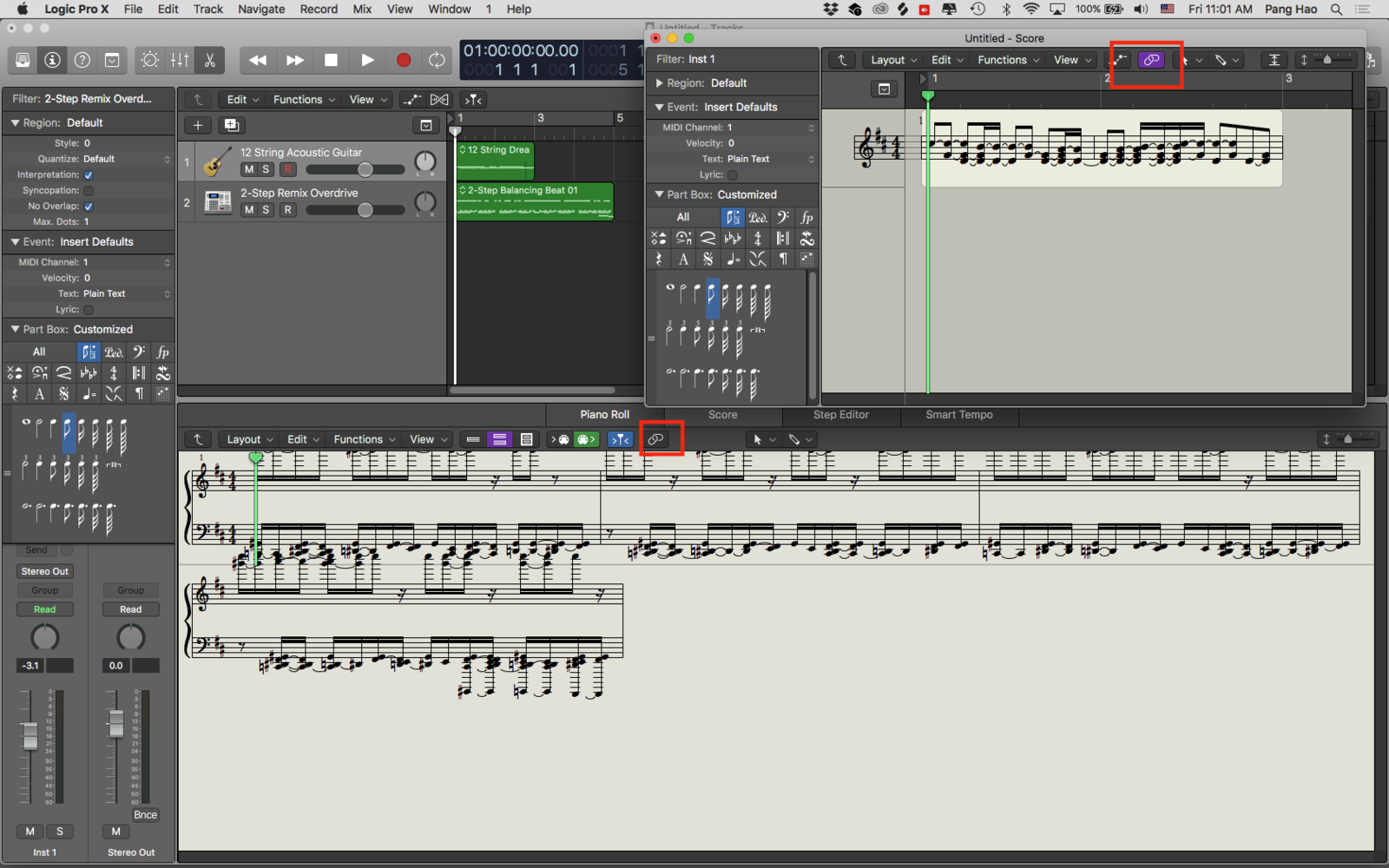Add new track with plus button
The height and width of the screenshot is (868, 1389).
[198, 125]
